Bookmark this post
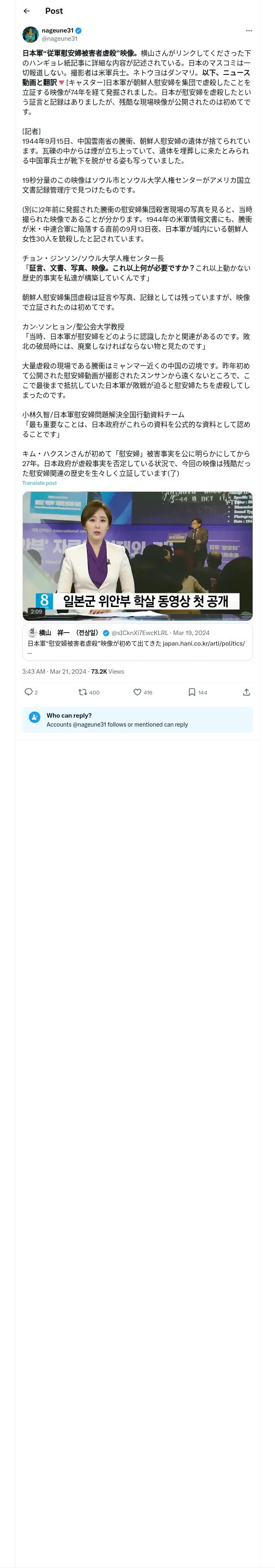 (x=191, y=692)
